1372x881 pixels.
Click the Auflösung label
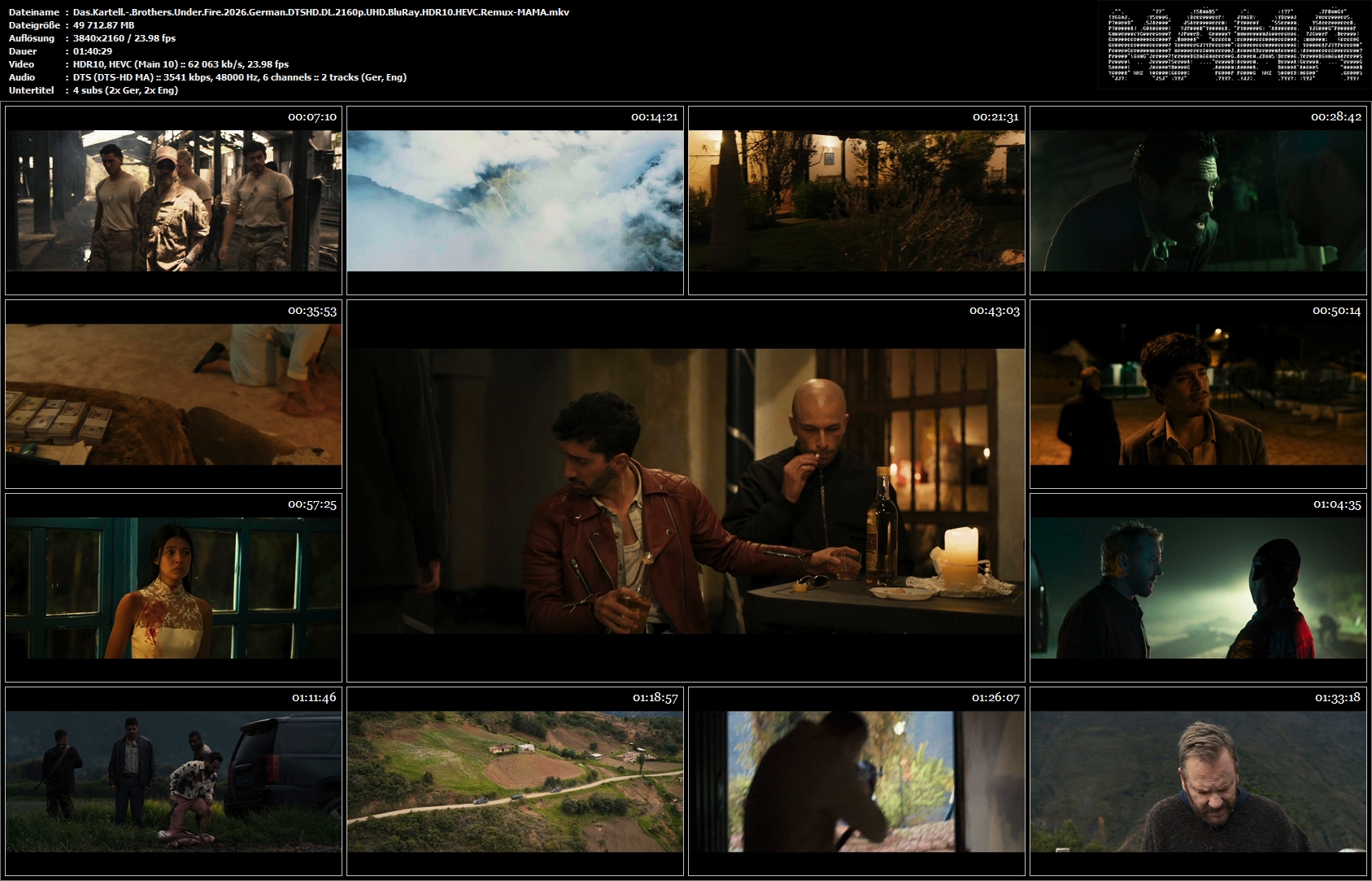pos(32,38)
